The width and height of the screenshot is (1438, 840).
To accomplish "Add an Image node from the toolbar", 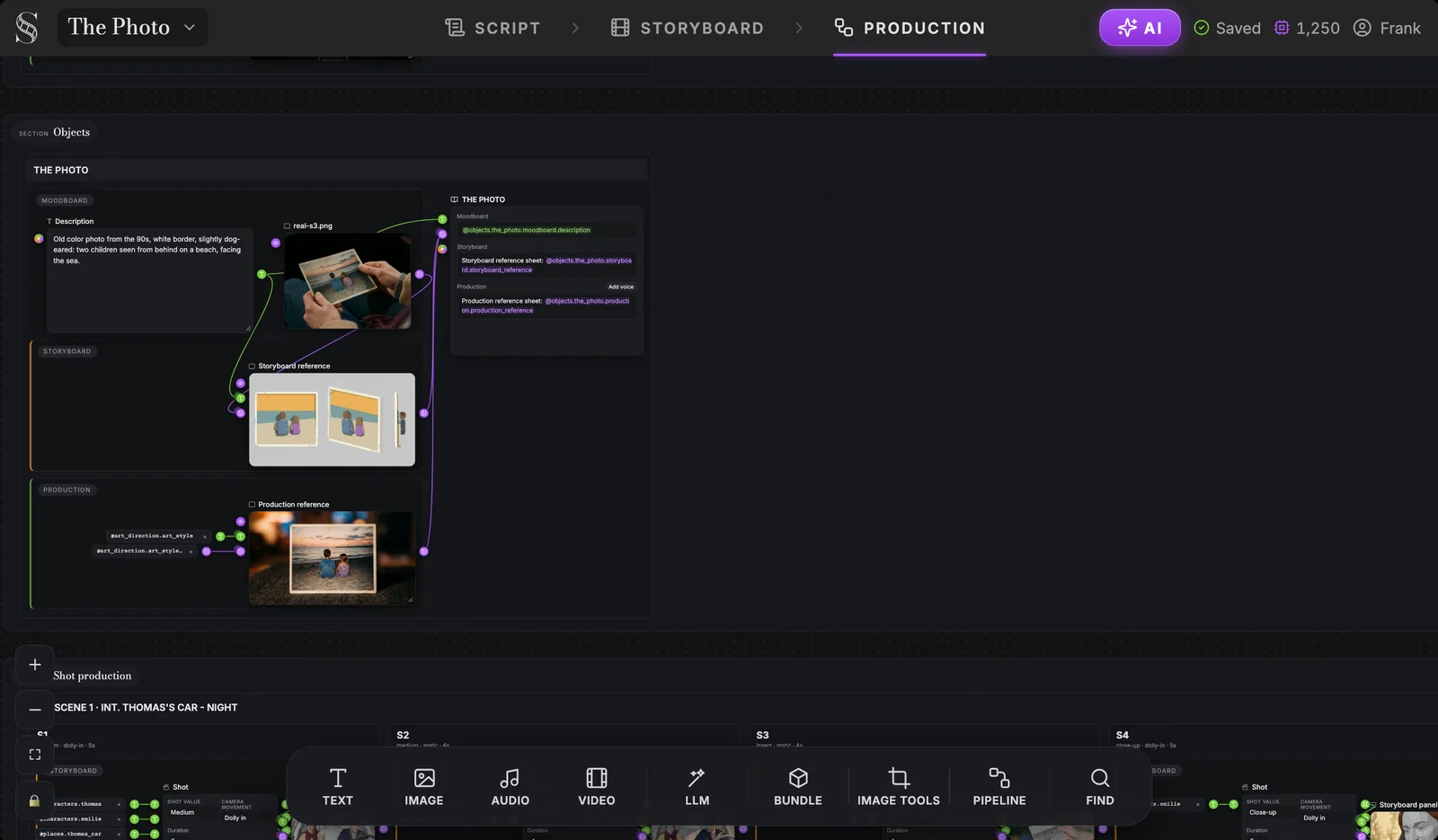I will [424, 787].
